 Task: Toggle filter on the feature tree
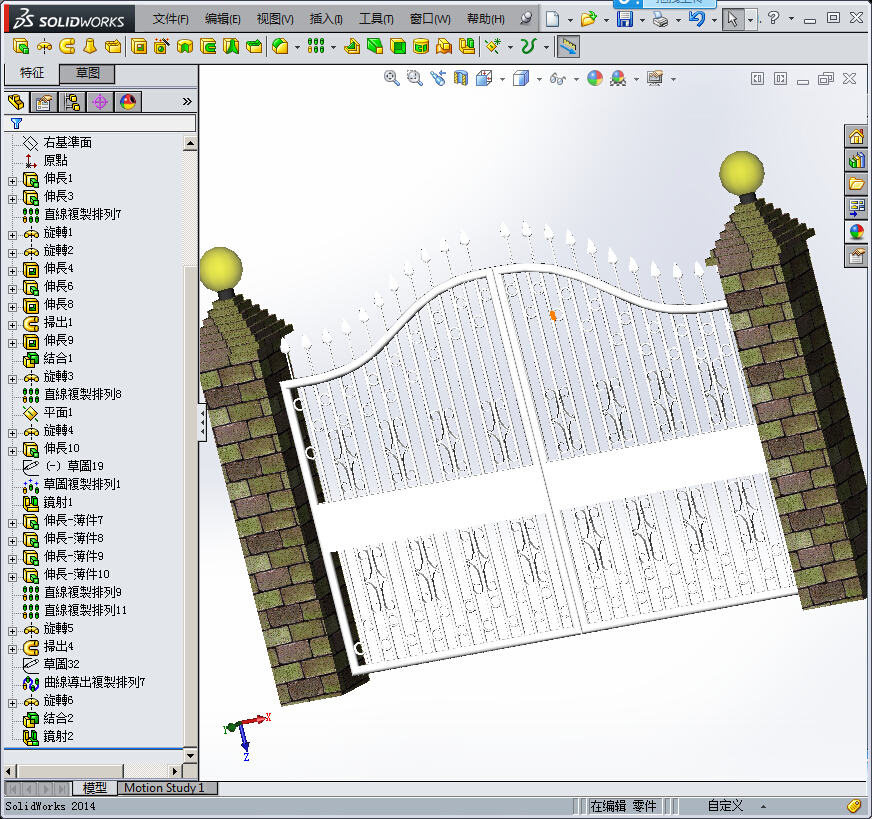[16, 123]
